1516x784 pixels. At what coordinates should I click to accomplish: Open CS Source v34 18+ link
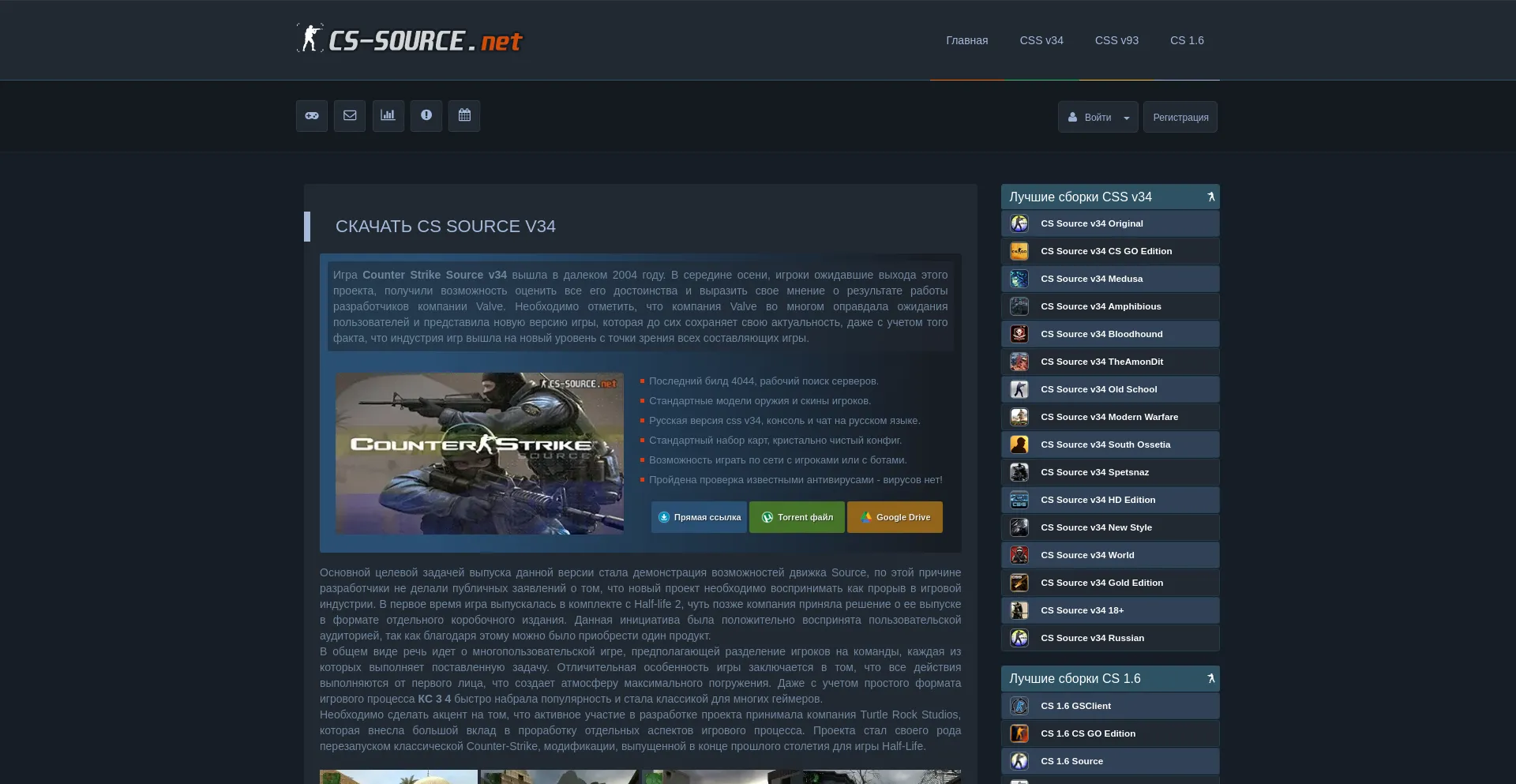tap(1082, 610)
